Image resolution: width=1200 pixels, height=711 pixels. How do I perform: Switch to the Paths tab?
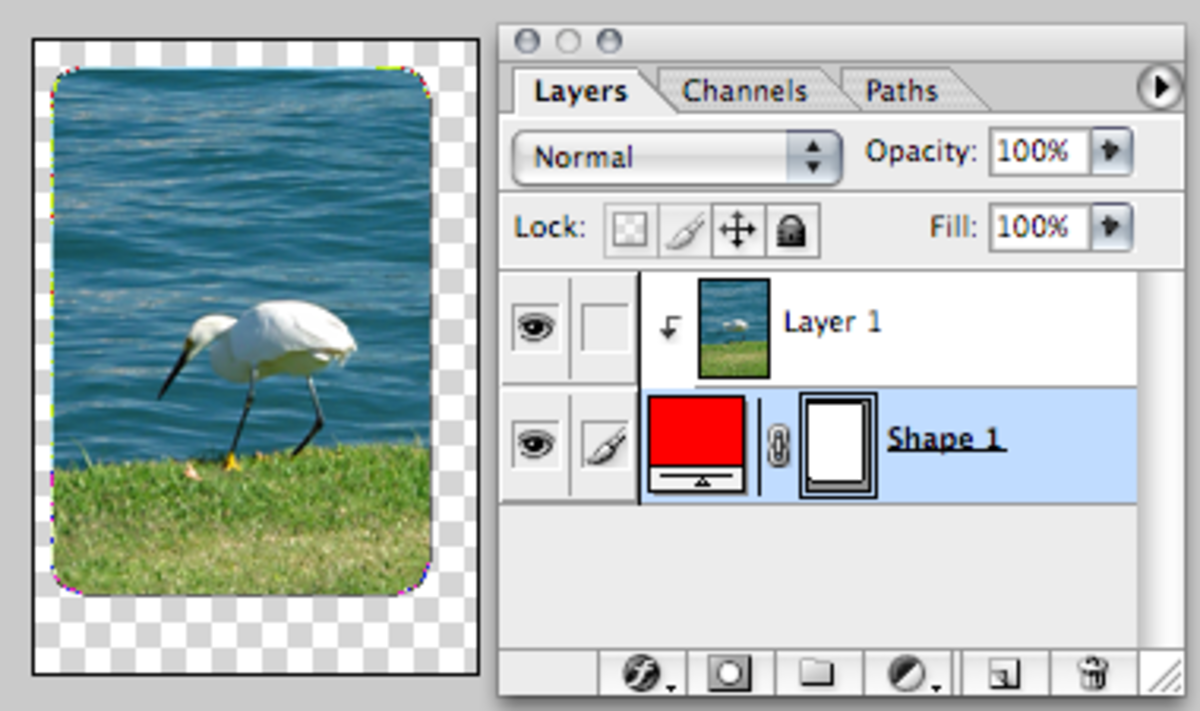(900, 91)
